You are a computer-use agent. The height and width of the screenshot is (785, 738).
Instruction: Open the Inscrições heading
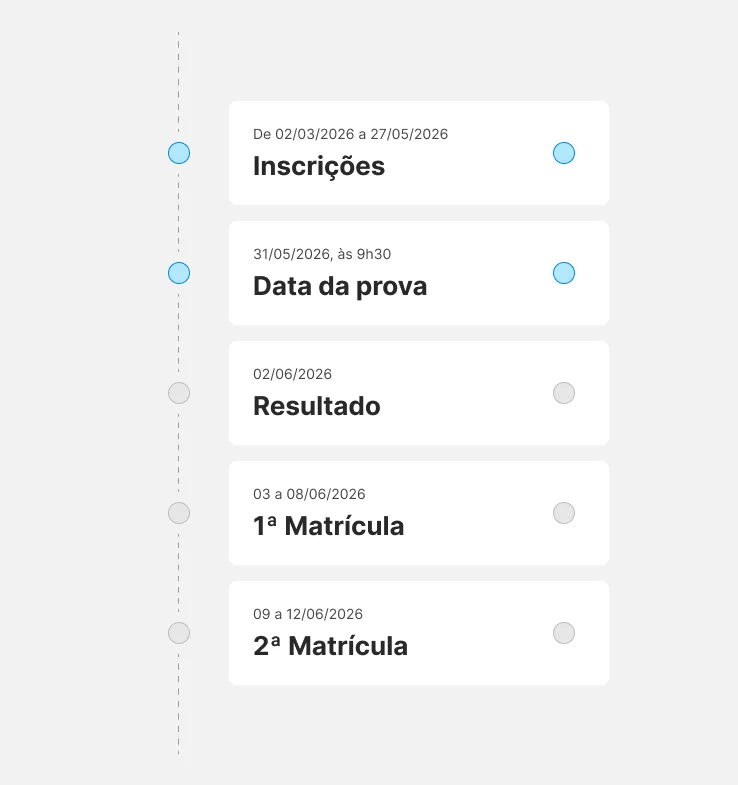pos(319,166)
